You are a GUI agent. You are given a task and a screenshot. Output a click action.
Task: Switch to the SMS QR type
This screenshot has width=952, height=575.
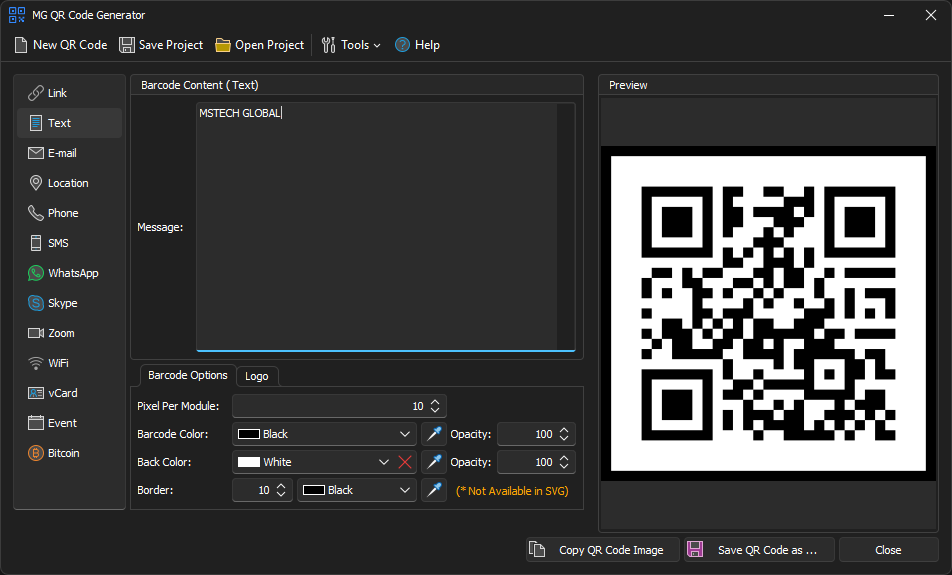coord(69,243)
